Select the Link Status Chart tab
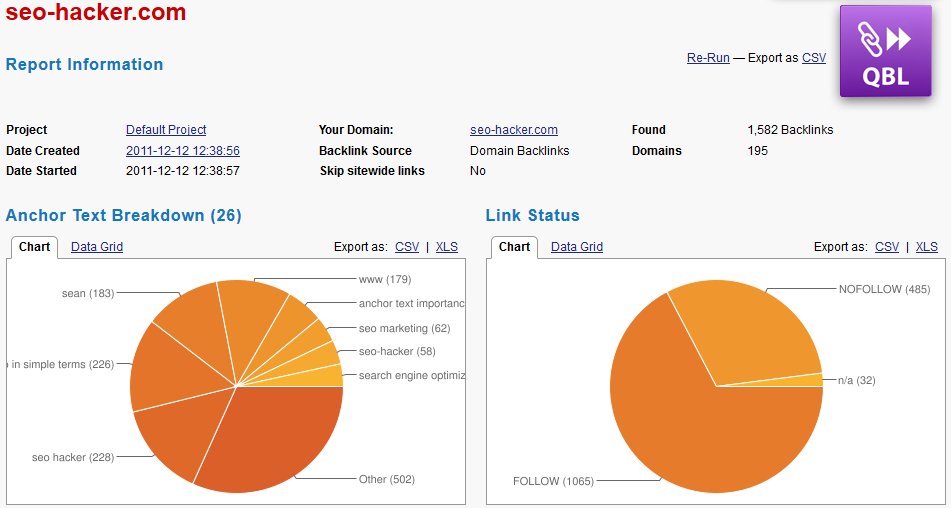Screen dimensions: 951x508 [514, 247]
